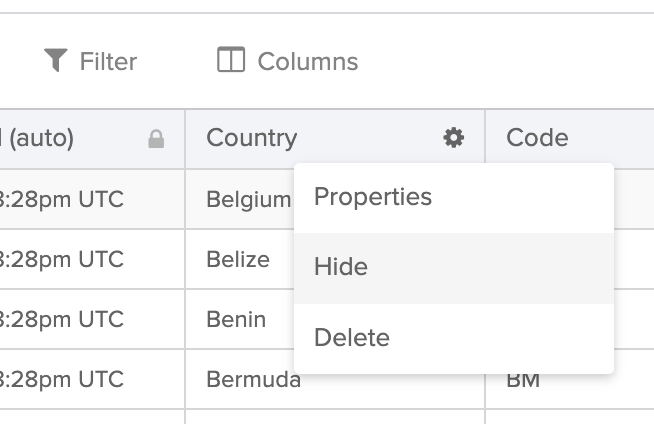Choose Properties from the column menu

pyautogui.click(x=373, y=197)
